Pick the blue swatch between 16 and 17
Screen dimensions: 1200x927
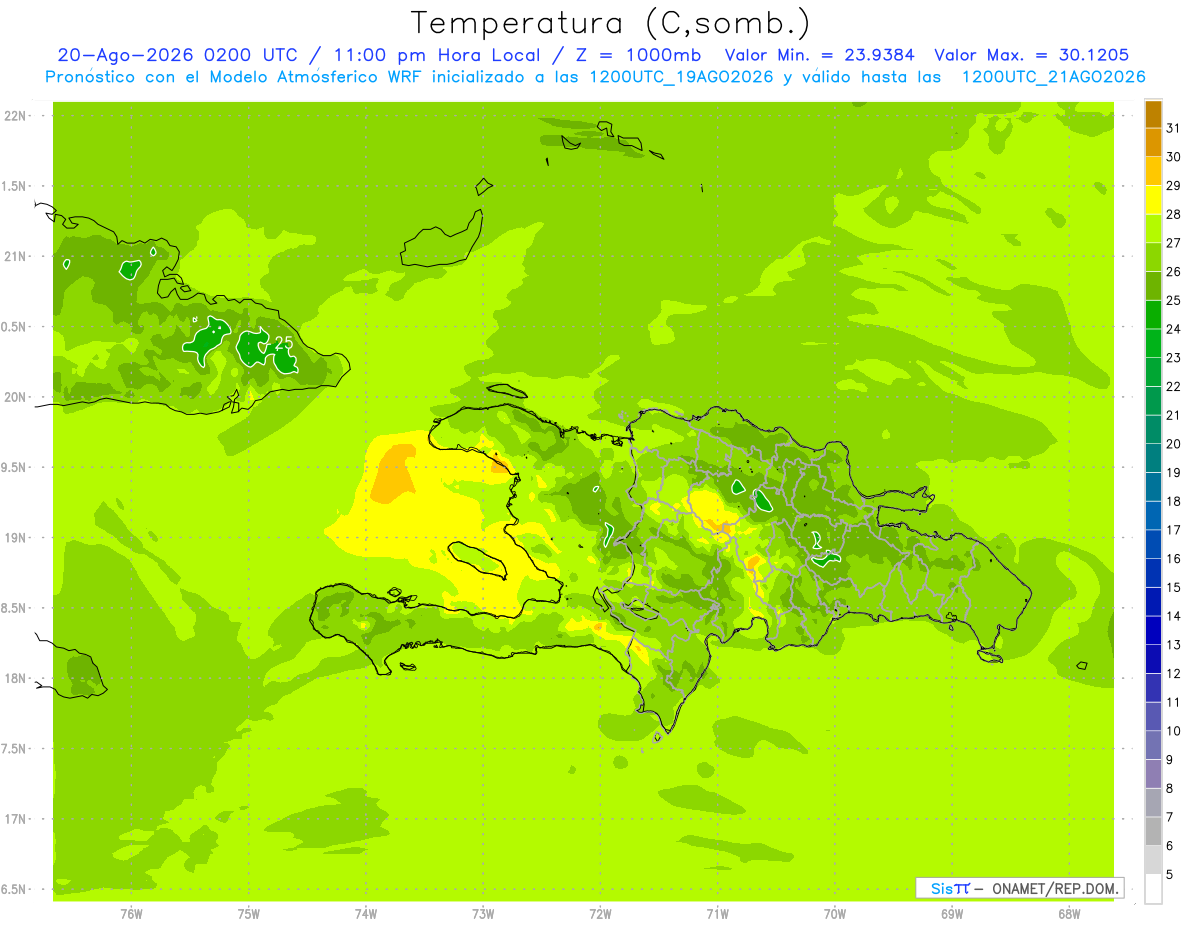(x=1153, y=544)
